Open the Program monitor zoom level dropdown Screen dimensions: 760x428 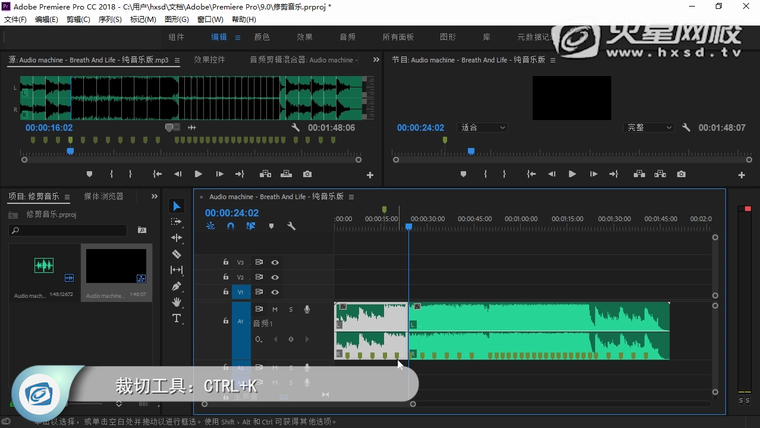click(x=483, y=128)
